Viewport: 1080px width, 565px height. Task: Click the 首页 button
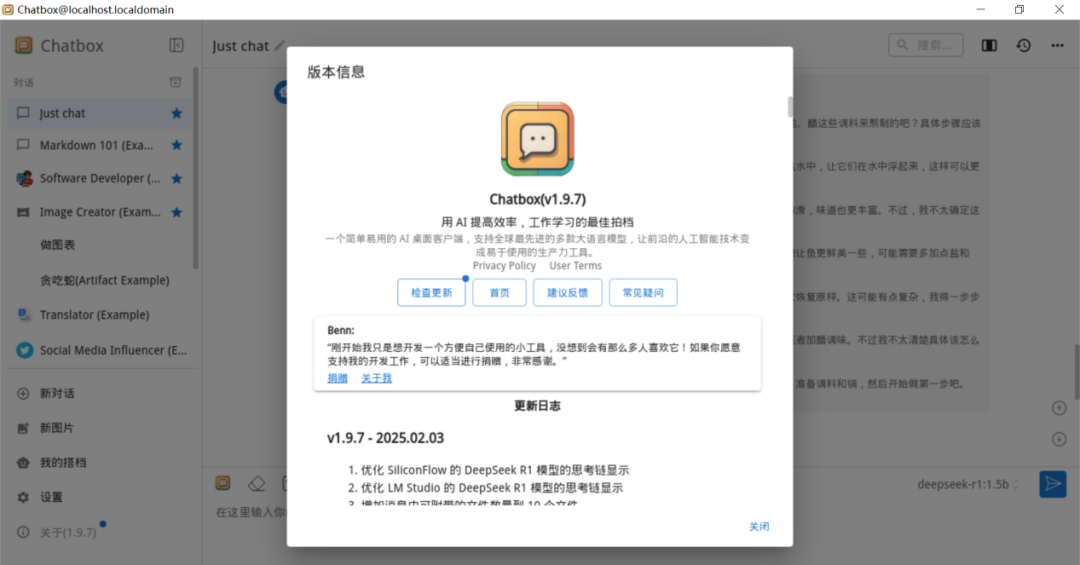tap(499, 293)
